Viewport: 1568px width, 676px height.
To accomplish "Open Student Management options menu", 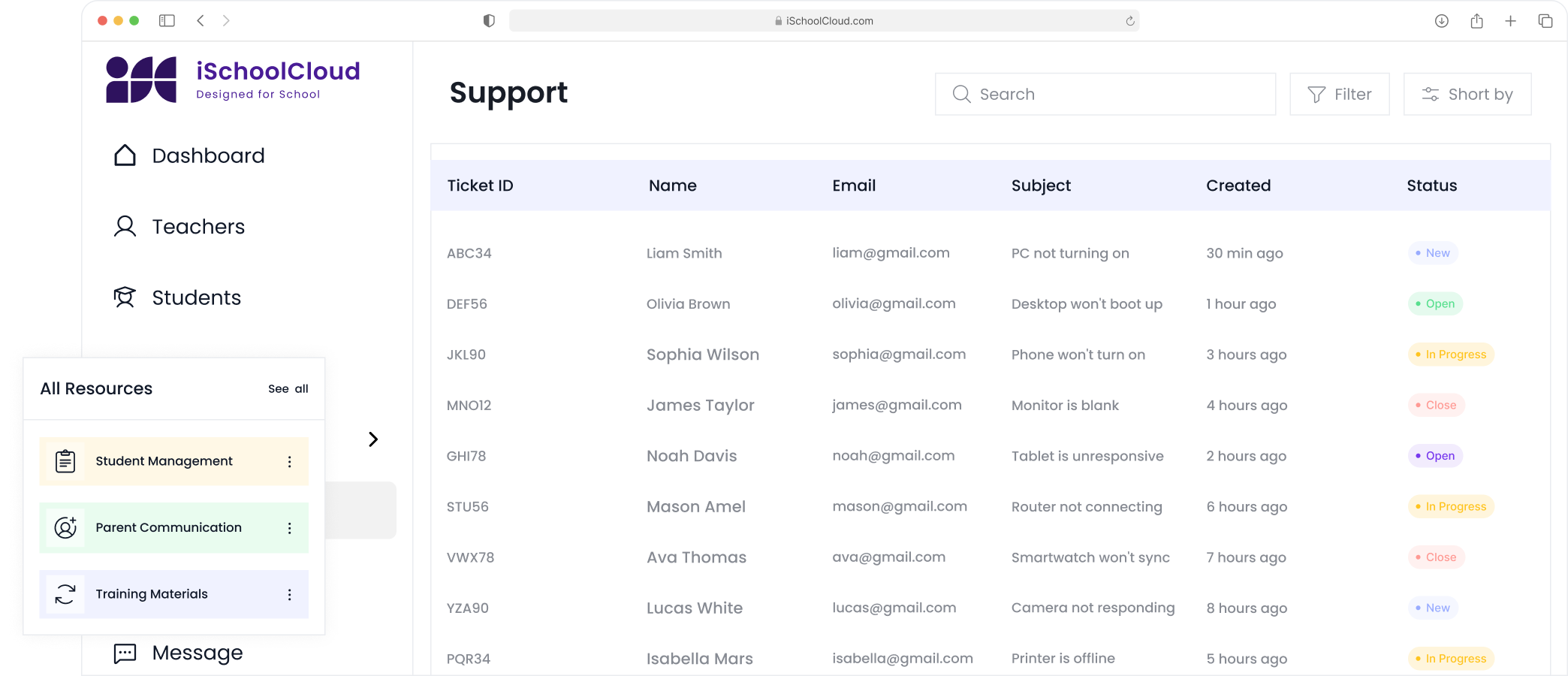I will click(x=290, y=462).
